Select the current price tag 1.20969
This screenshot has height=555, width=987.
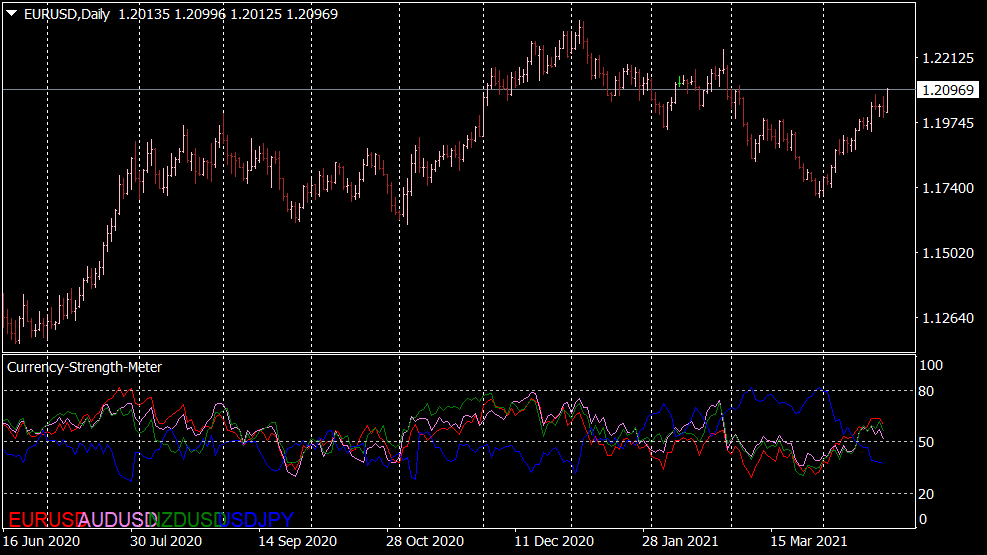[x=948, y=90]
